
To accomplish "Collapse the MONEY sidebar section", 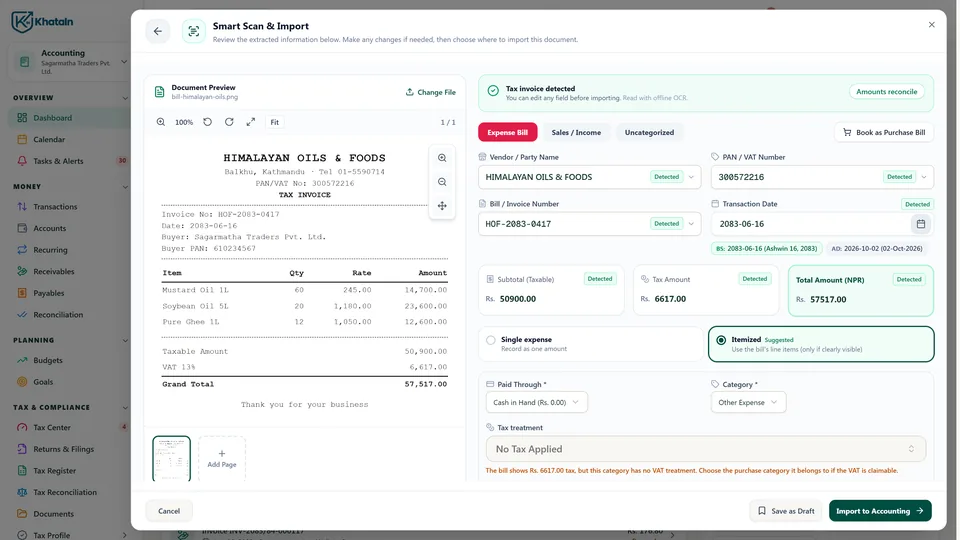I will tap(125, 187).
